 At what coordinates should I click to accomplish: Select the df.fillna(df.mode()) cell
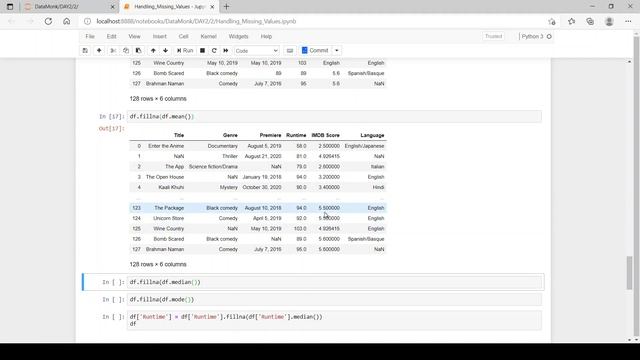[x=334, y=299]
